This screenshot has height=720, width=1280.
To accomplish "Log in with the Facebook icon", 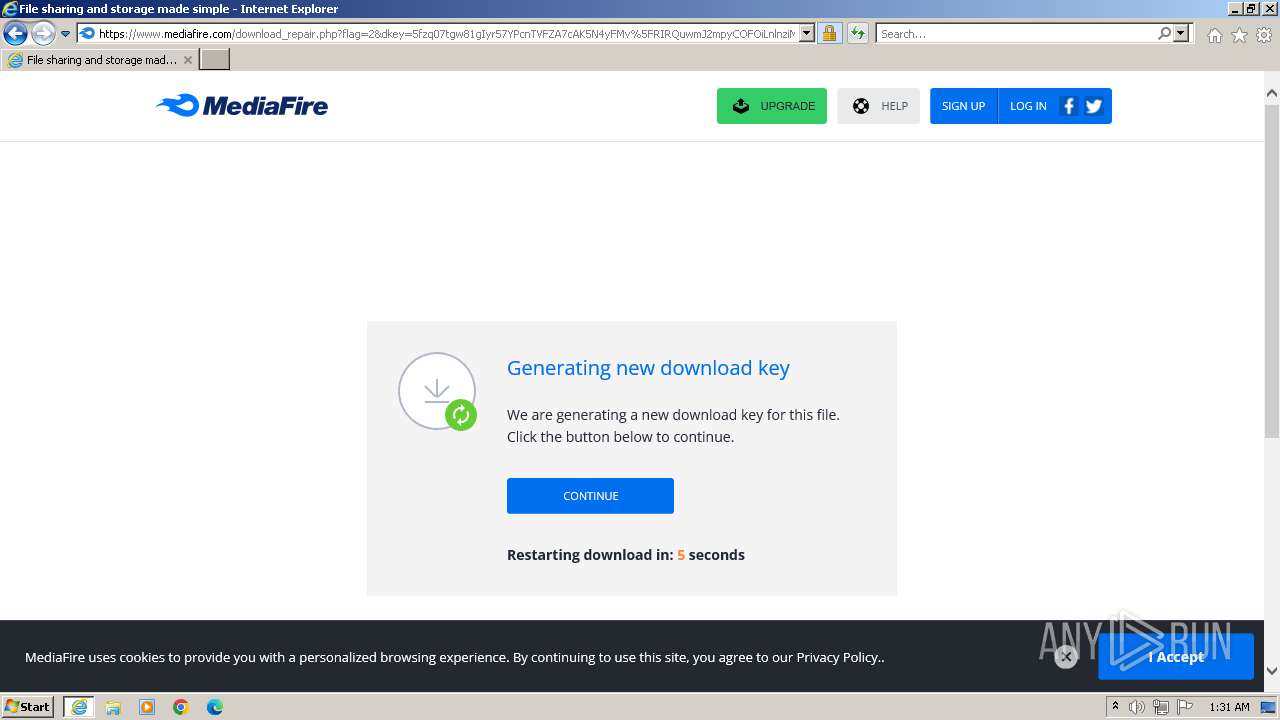I will pyautogui.click(x=1069, y=106).
